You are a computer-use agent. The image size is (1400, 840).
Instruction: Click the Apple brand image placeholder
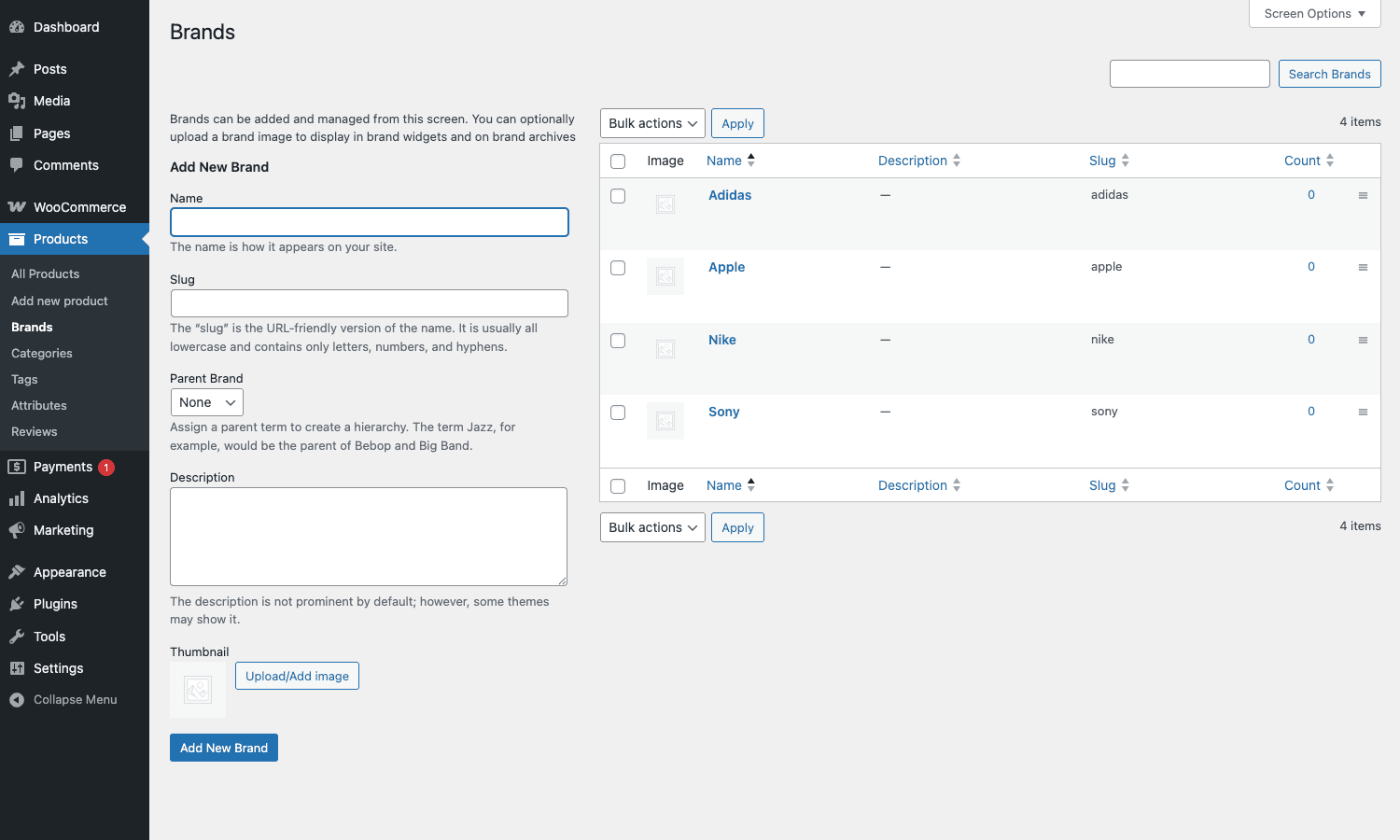pyautogui.click(x=665, y=276)
